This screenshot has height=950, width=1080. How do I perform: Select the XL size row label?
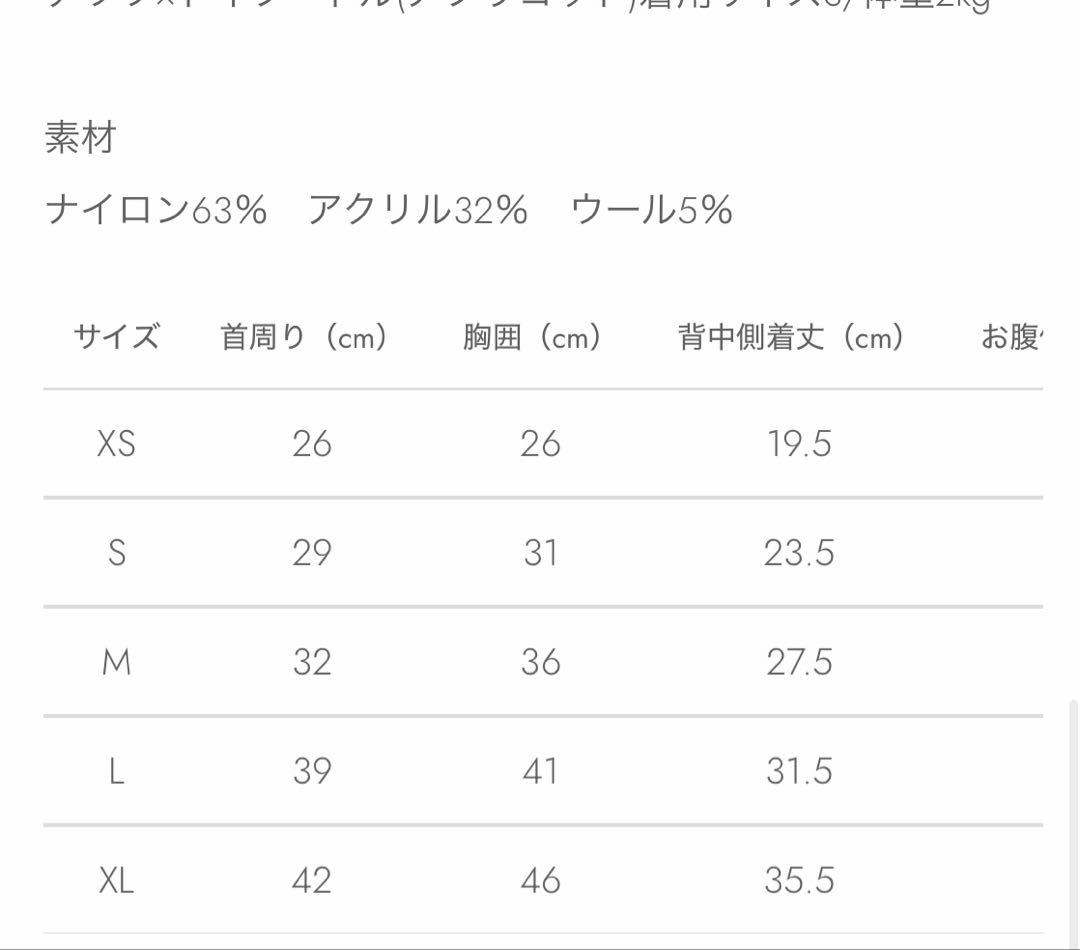click(x=116, y=880)
